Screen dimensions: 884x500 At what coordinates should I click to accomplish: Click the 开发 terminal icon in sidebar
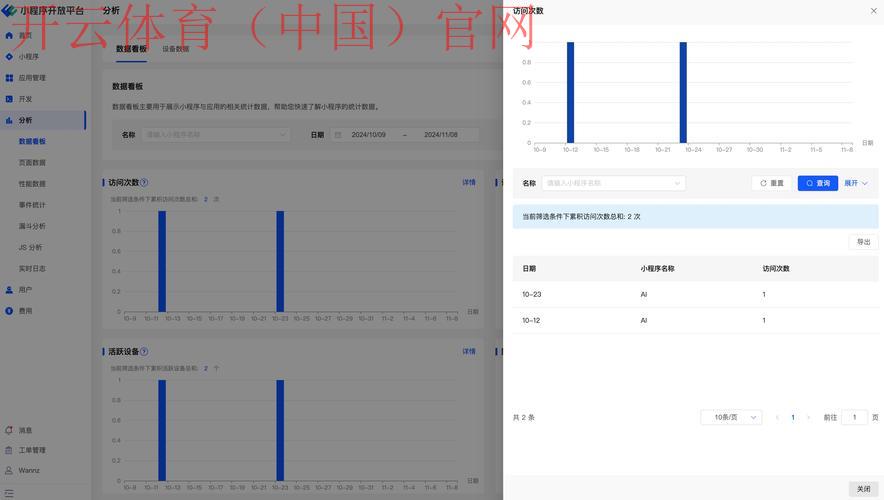click(x=9, y=99)
